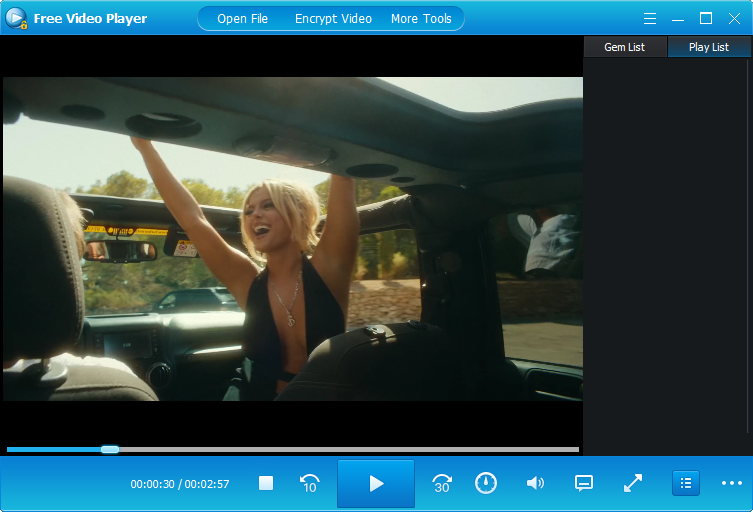Open More Tools menu
This screenshot has height=512, width=753.
(421, 19)
